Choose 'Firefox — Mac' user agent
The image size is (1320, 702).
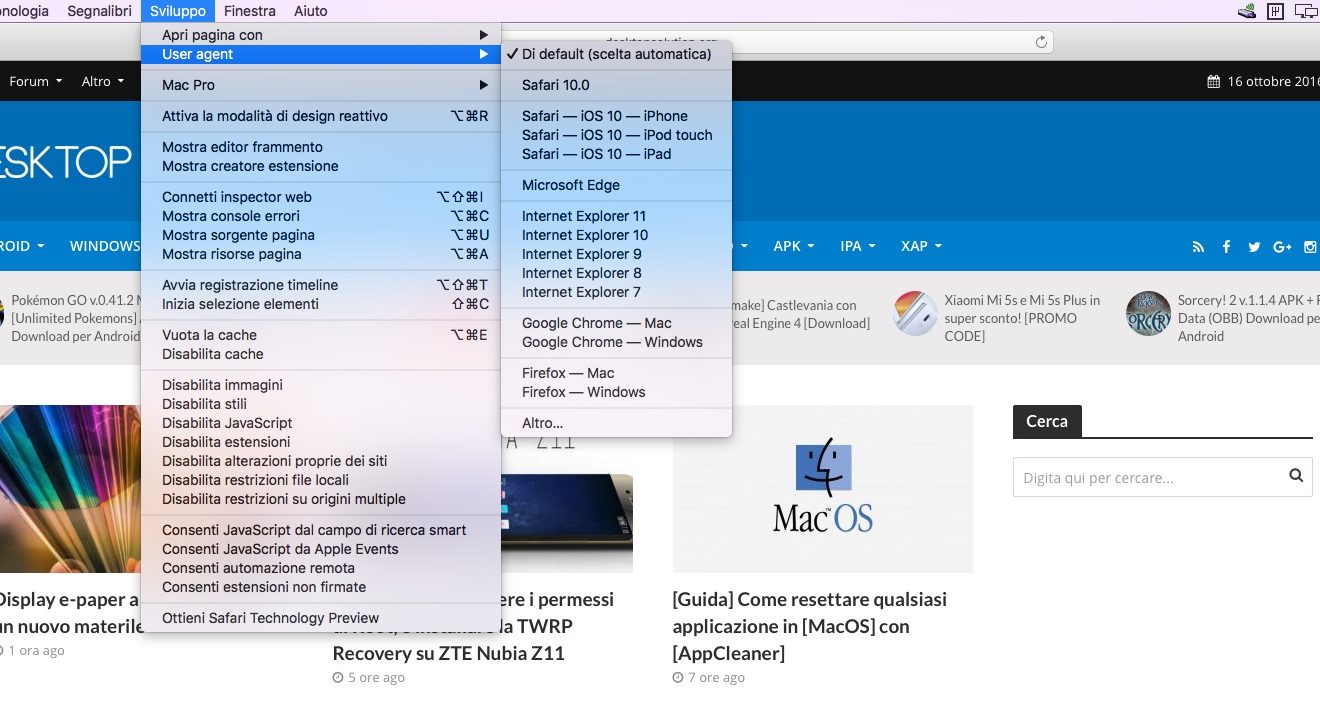(616, 373)
